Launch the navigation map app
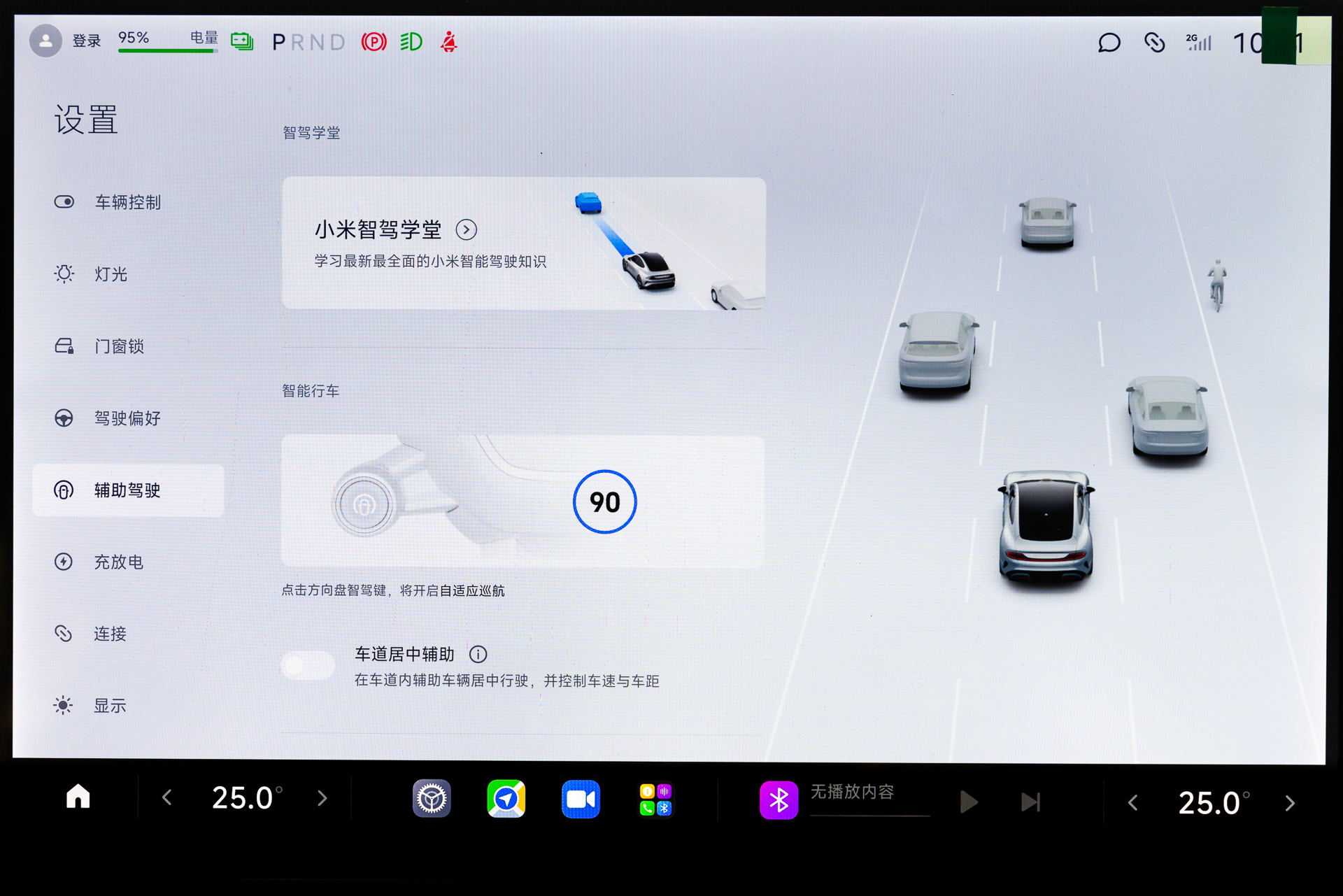The height and width of the screenshot is (896, 1343). [506, 798]
